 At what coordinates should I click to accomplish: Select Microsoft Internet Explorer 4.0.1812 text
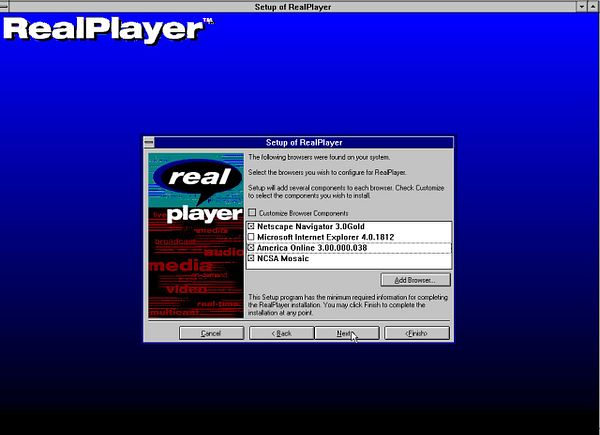pyautogui.click(x=326, y=237)
